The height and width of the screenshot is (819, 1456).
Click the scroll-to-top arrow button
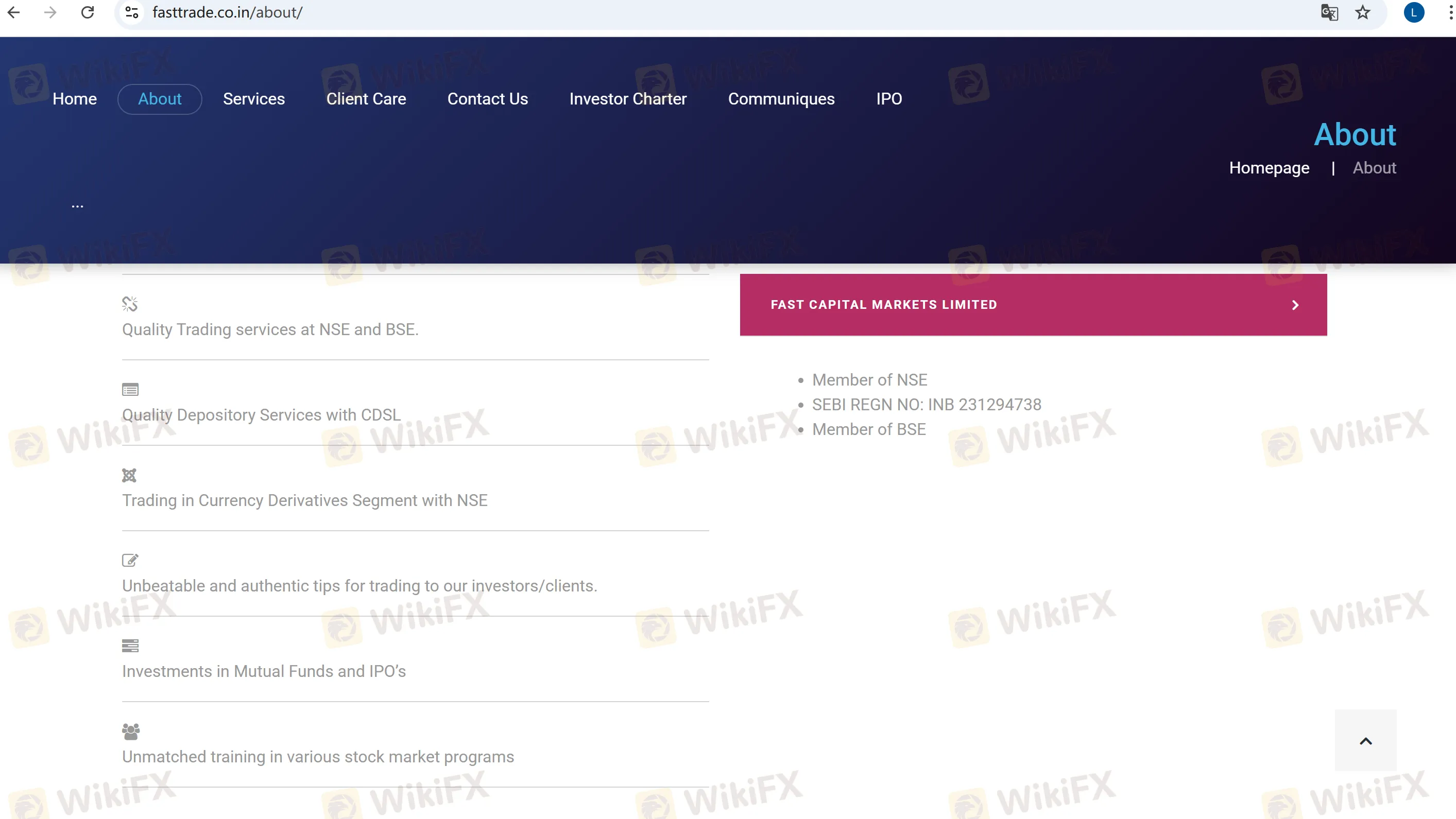click(1365, 740)
